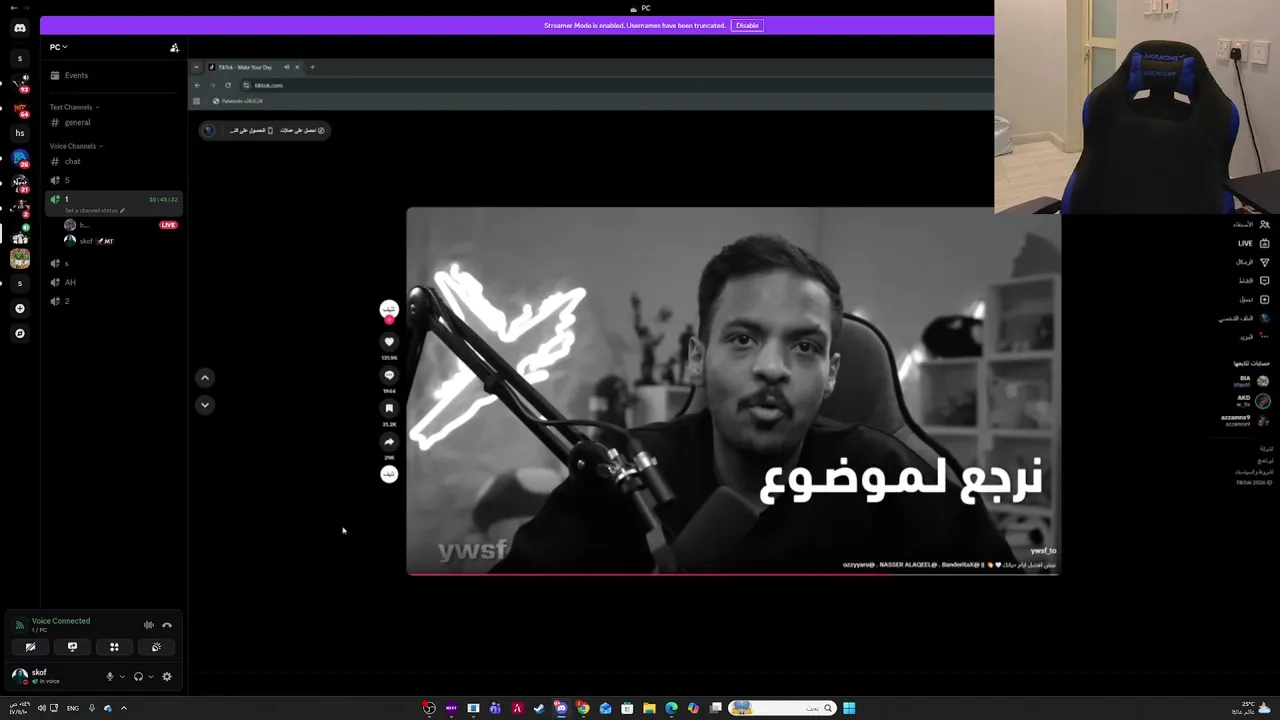Open server with 54 notification badge
This screenshot has width=1280, height=720.
pyautogui.click(x=19, y=108)
